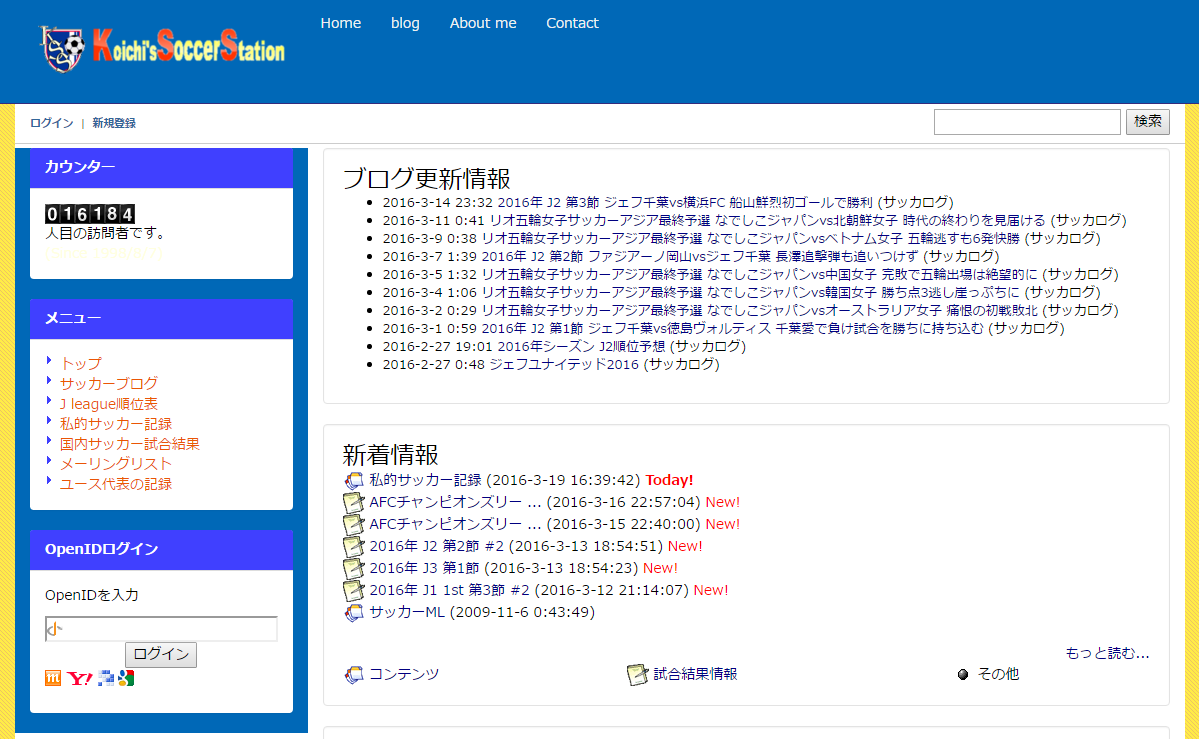This screenshot has height=739, width=1199.
Task: Click the Koichi's Soccer Station logo
Action: pos(162,48)
